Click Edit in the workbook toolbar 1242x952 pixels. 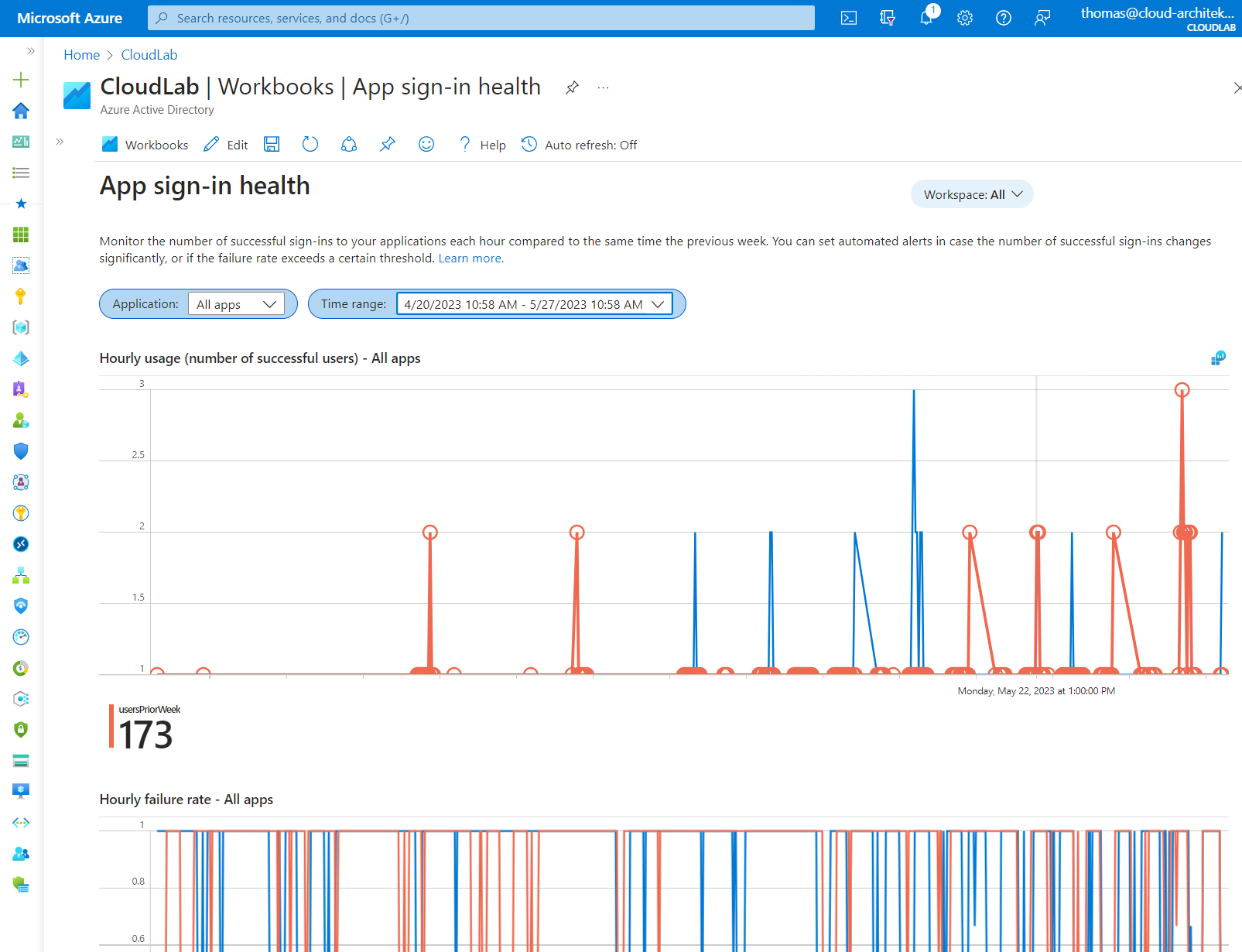coord(225,145)
